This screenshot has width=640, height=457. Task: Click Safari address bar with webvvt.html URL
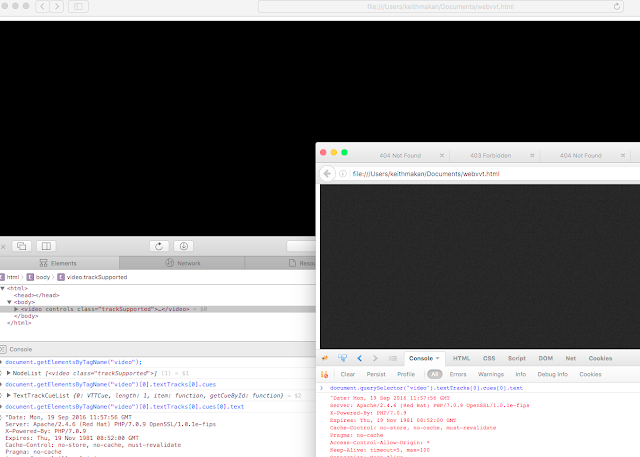440,7
